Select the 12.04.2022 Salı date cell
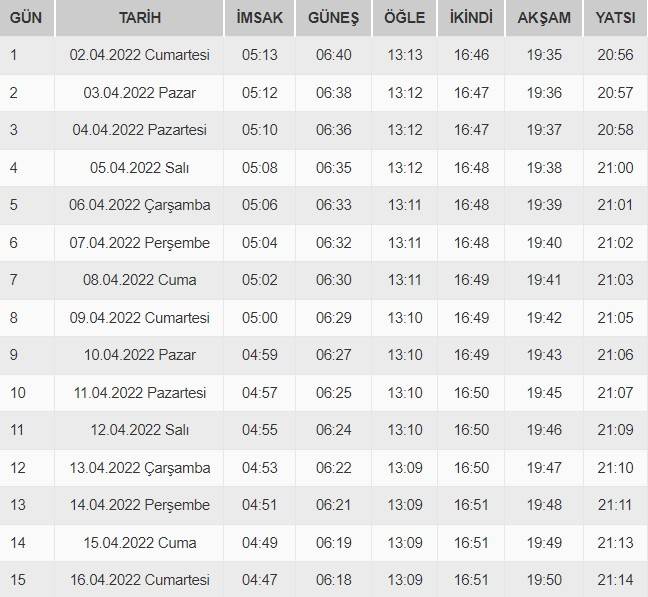The width and height of the screenshot is (648, 597). (x=140, y=430)
